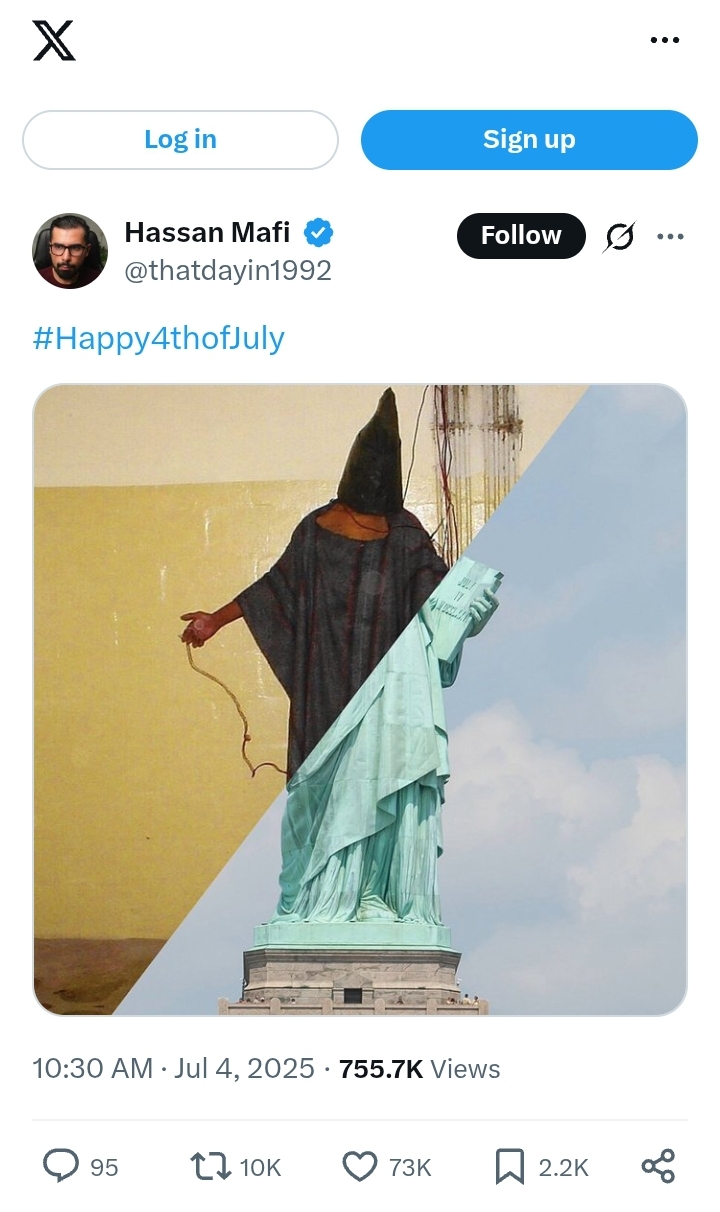Click the share icon
The width and height of the screenshot is (720, 1212).
coord(658,1166)
